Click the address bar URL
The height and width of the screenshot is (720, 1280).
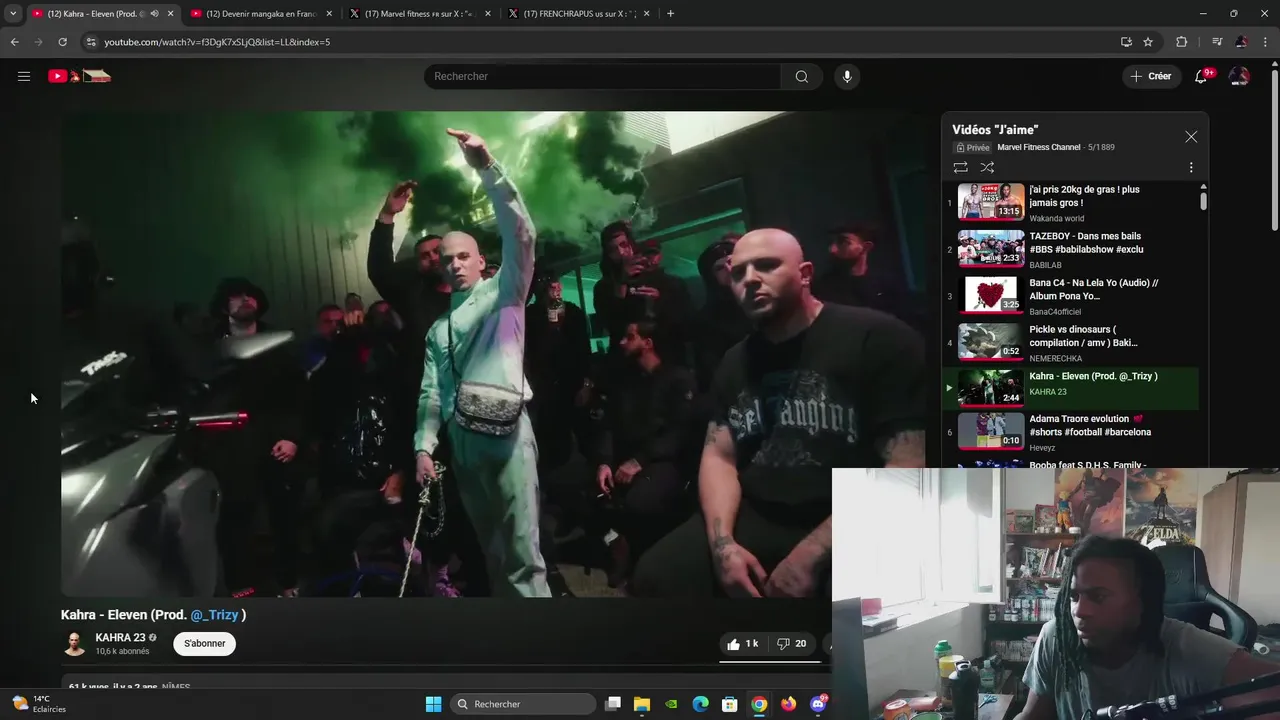[x=217, y=42]
